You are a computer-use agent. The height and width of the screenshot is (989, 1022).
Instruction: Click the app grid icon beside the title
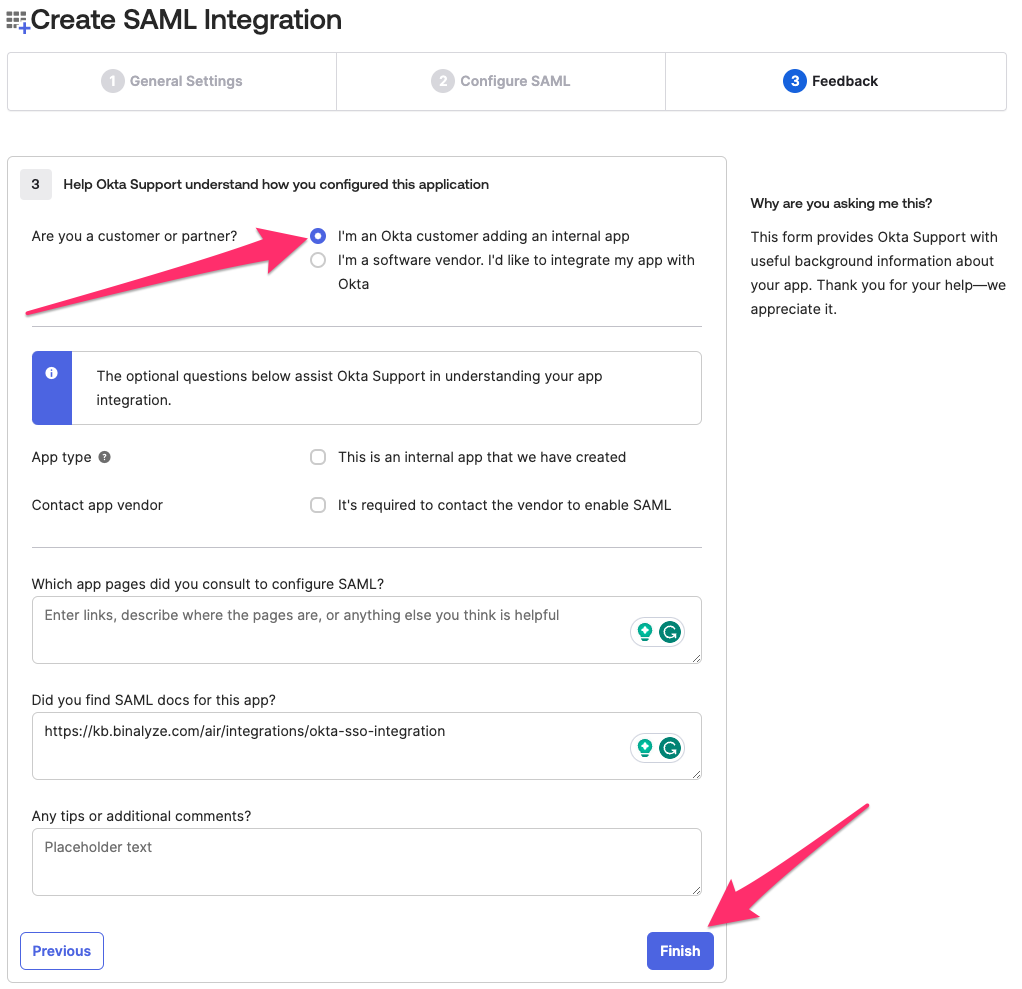18,20
